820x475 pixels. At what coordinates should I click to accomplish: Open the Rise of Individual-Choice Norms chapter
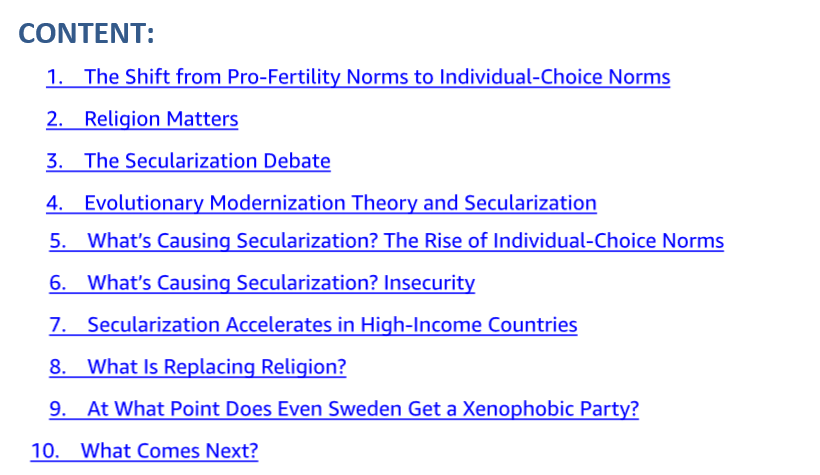[x=405, y=241]
